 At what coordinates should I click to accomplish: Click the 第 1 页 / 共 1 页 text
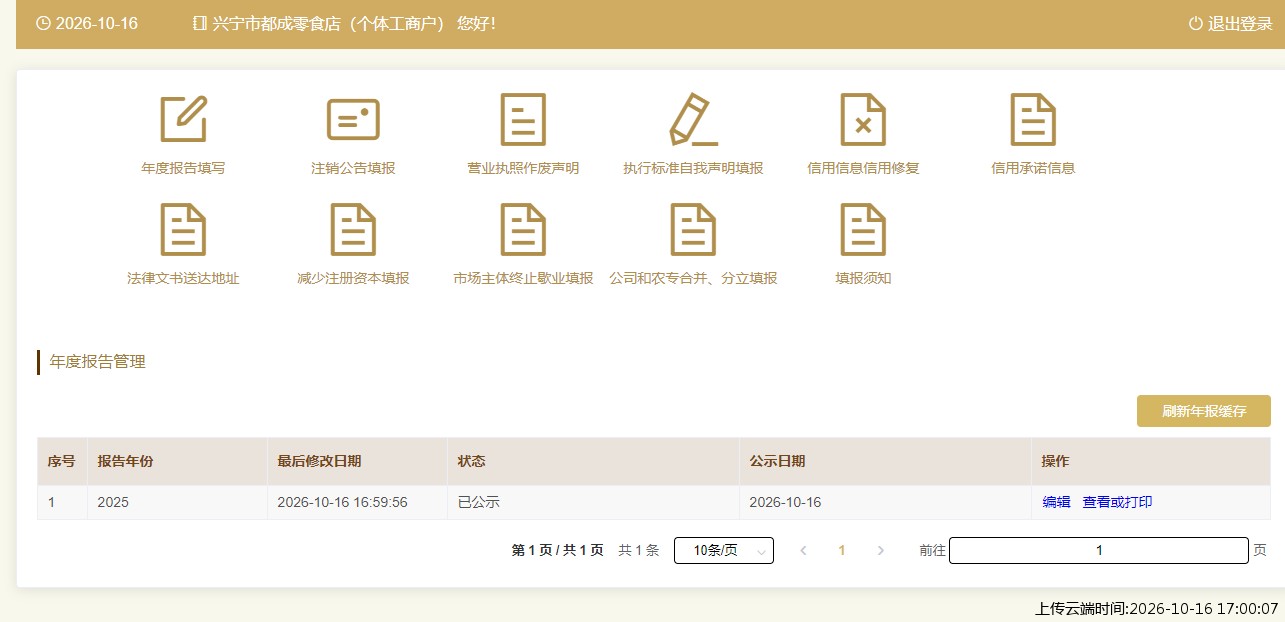click(557, 550)
